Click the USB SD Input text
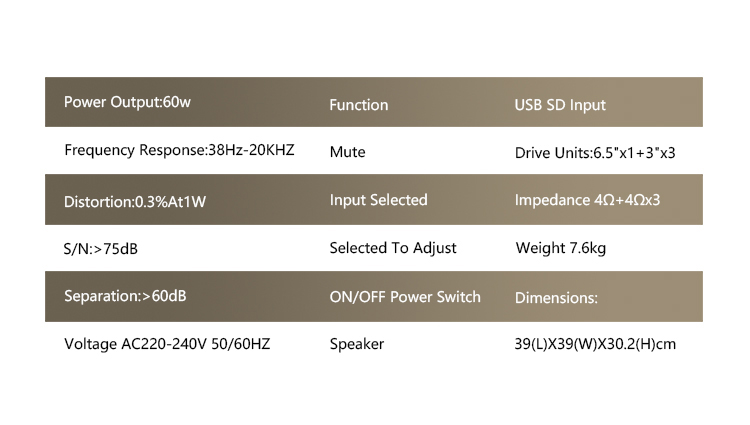Screen dimensions: 750x425 (x=560, y=106)
